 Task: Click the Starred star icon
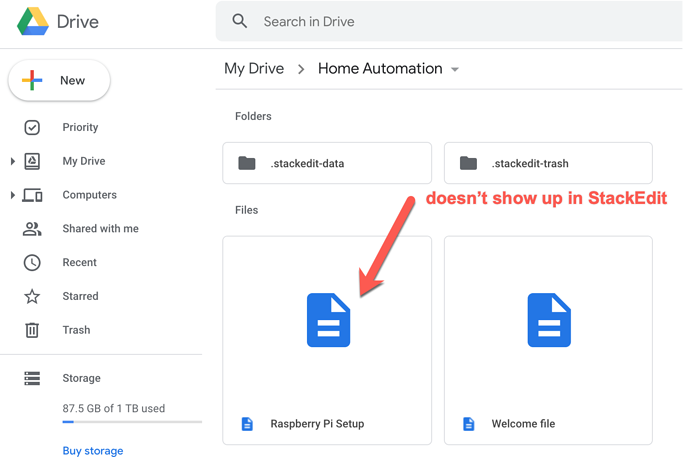pos(32,296)
